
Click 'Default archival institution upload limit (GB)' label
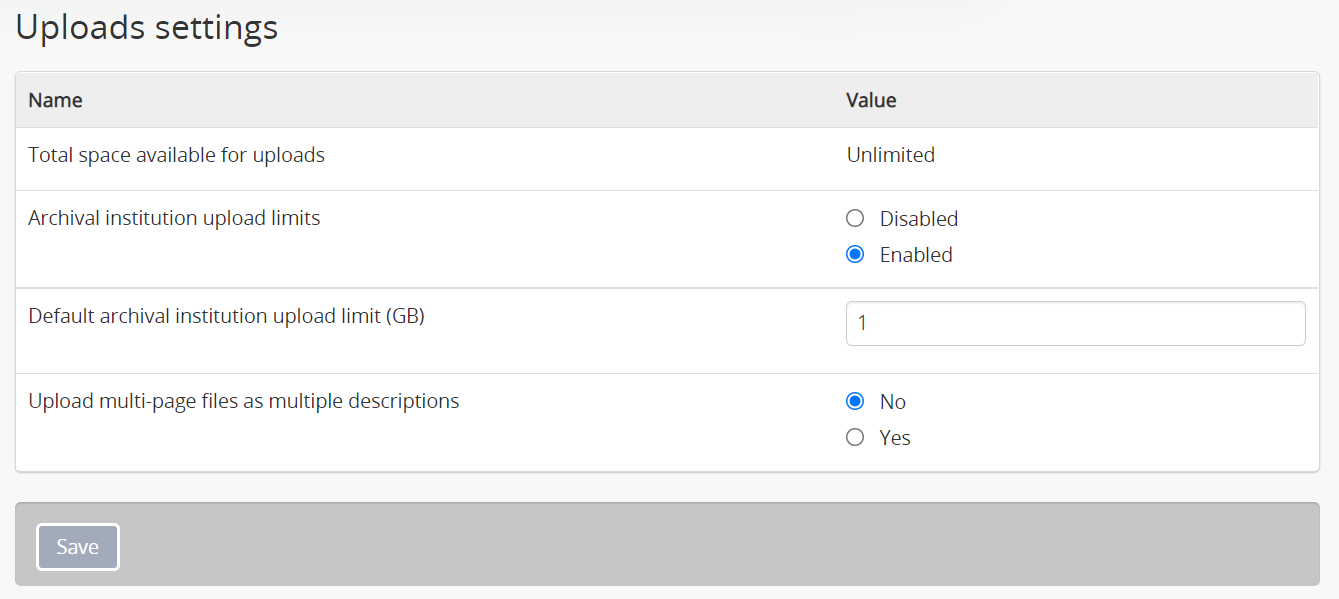[x=227, y=316]
